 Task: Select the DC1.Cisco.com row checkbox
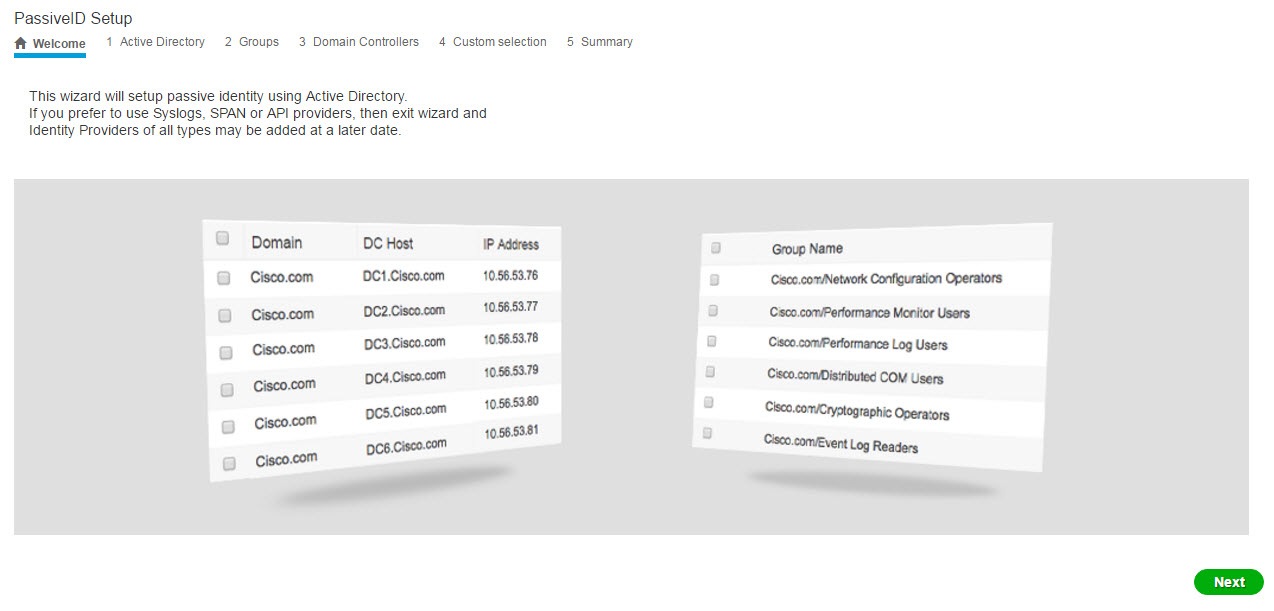223,278
